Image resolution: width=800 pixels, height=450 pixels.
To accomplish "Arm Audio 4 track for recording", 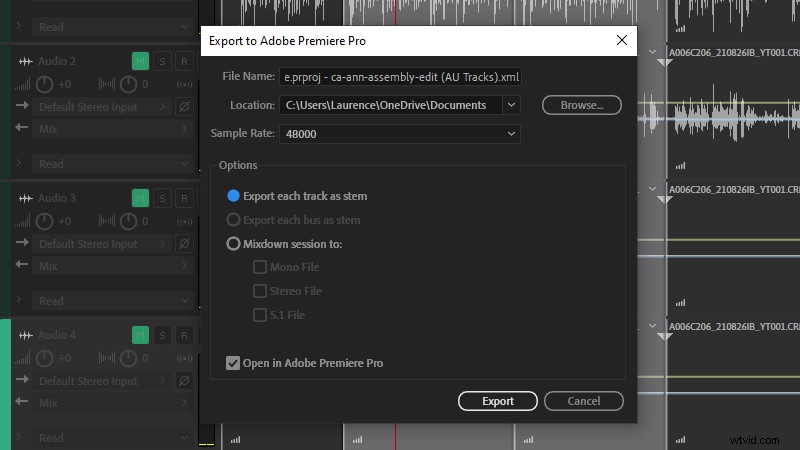I will (x=184, y=335).
